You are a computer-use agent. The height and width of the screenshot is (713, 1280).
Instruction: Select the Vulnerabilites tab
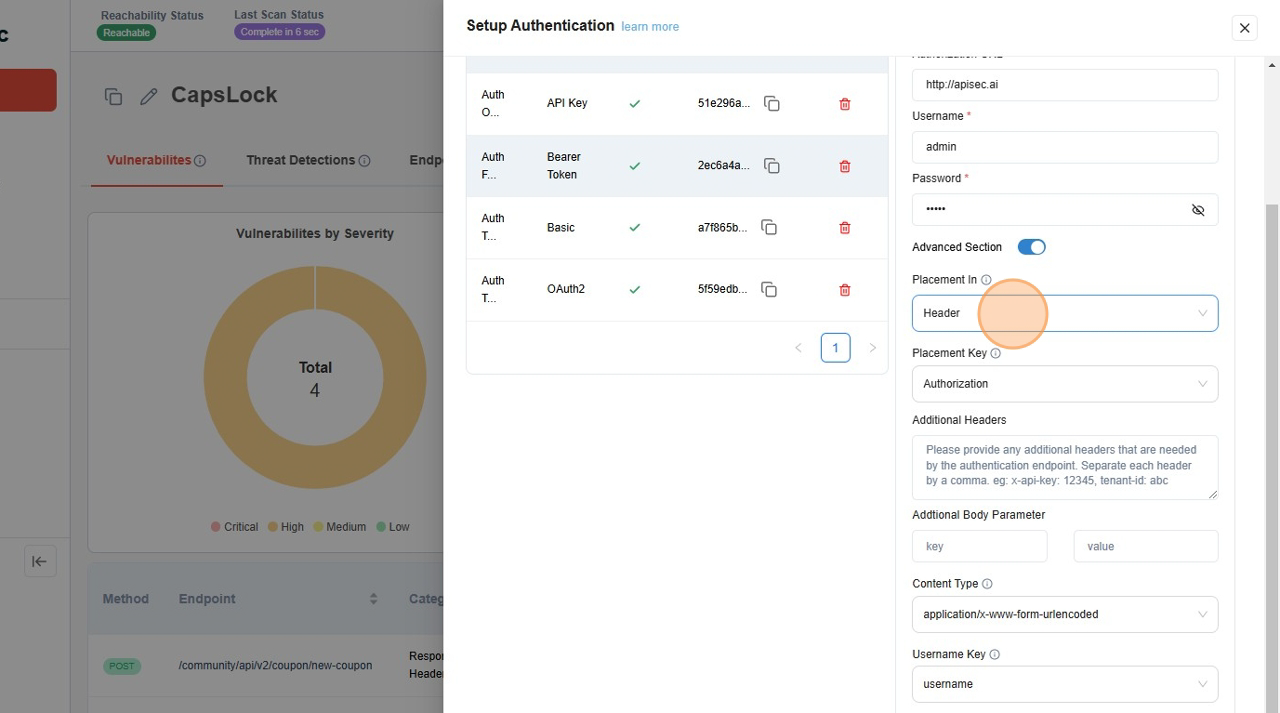[149, 160]
